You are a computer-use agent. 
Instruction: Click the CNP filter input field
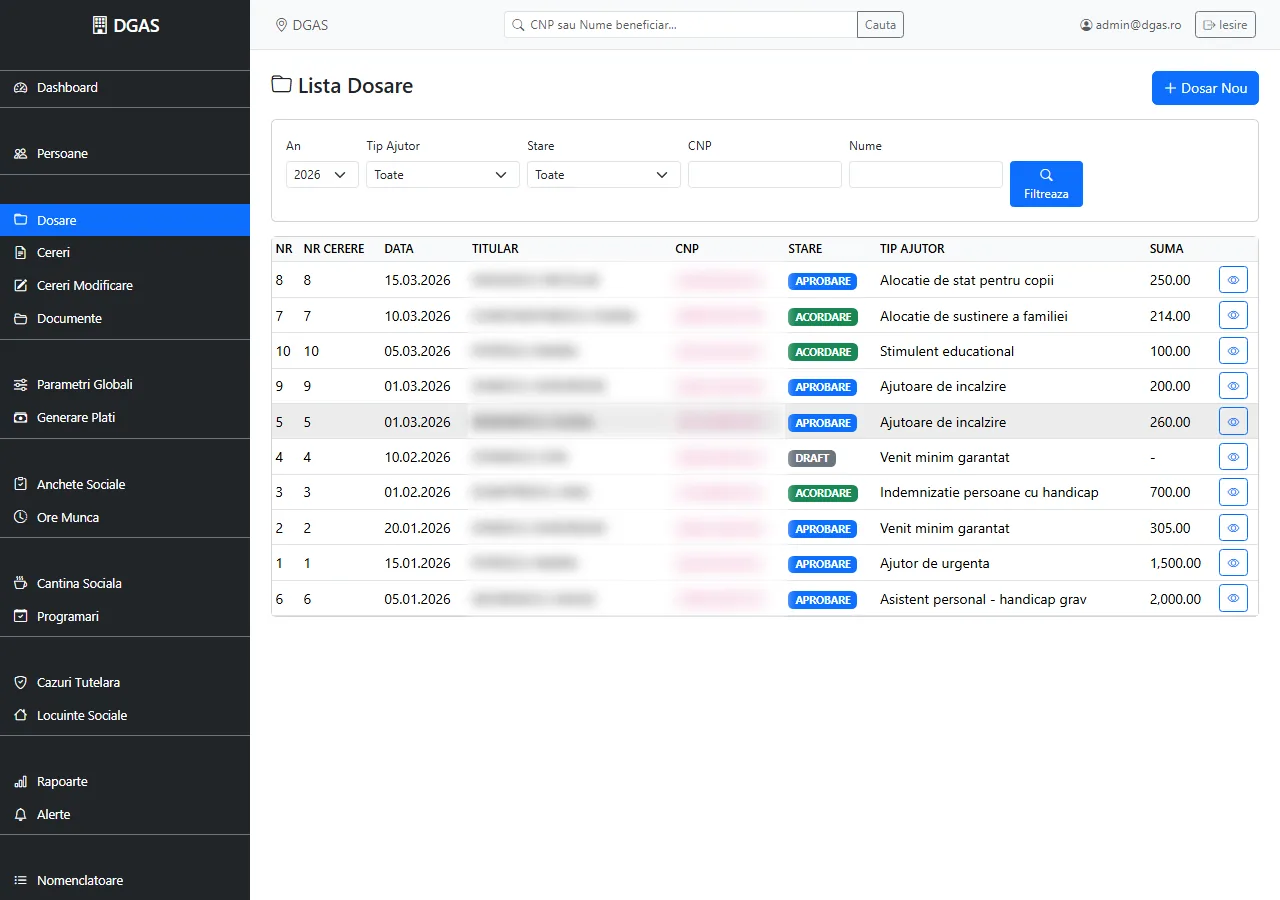click(765, 175)
